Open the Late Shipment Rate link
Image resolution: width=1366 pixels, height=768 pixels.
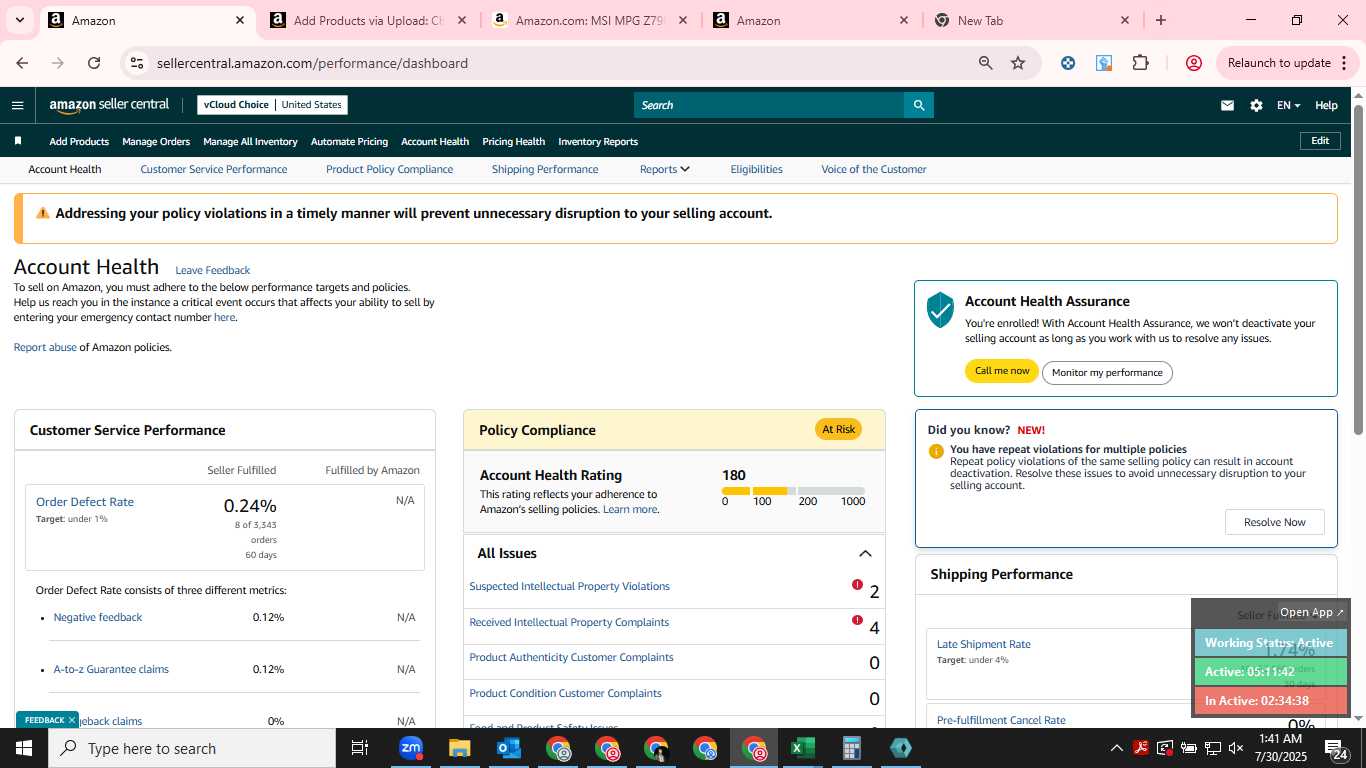coord(983,644)
